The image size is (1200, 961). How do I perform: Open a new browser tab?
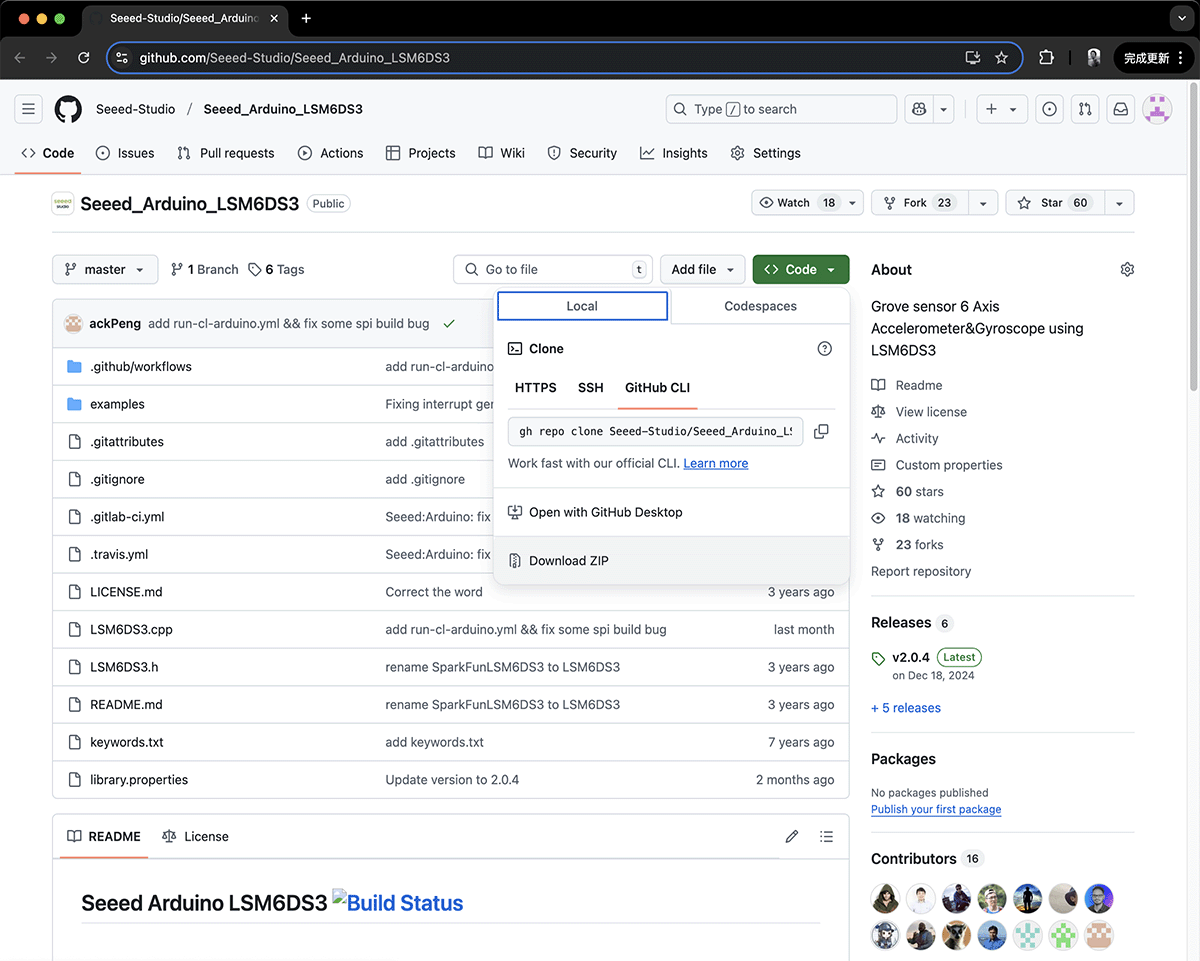point(306,18)
